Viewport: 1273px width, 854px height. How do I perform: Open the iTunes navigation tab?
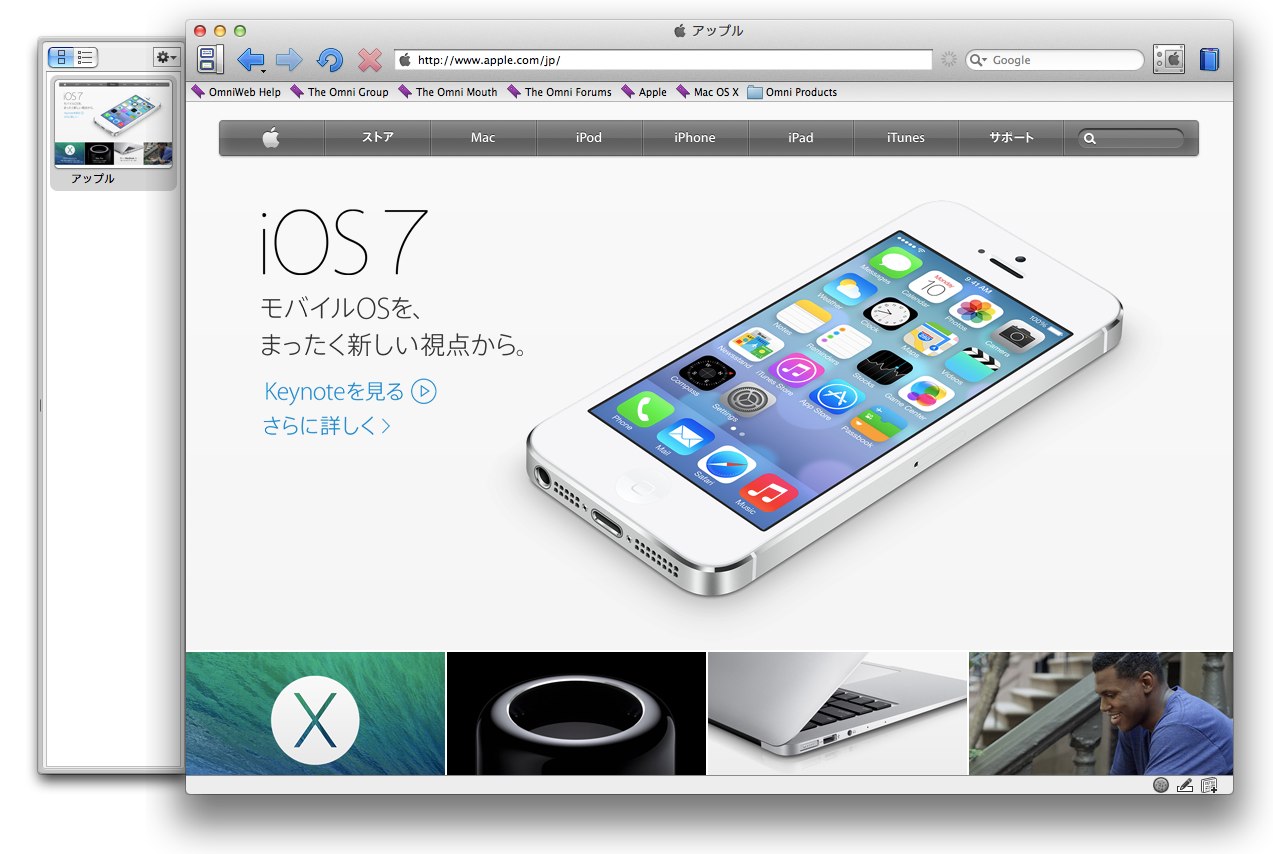906,138
